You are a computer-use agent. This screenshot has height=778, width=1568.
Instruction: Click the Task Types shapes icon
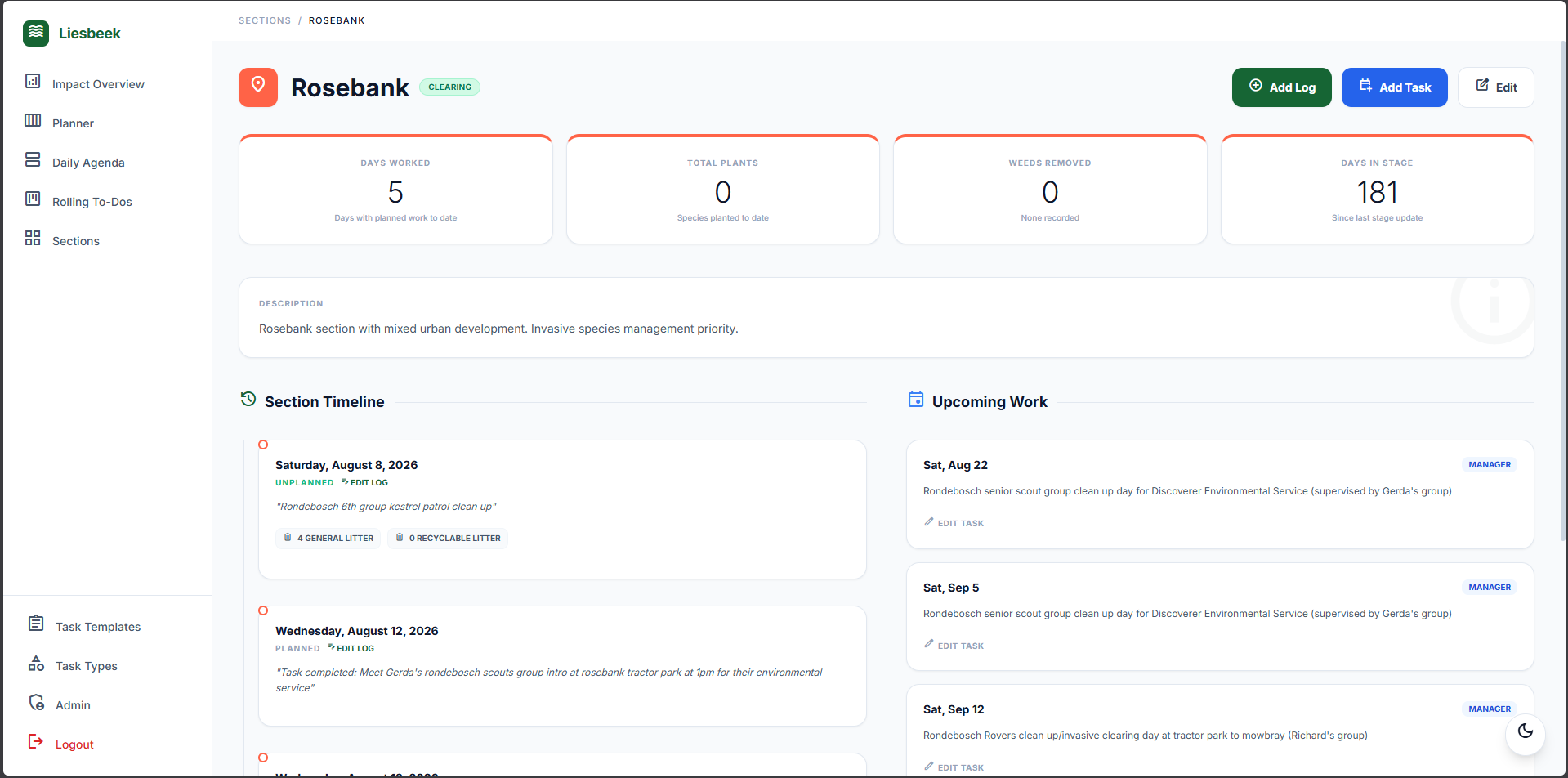[x=36, y=663]
